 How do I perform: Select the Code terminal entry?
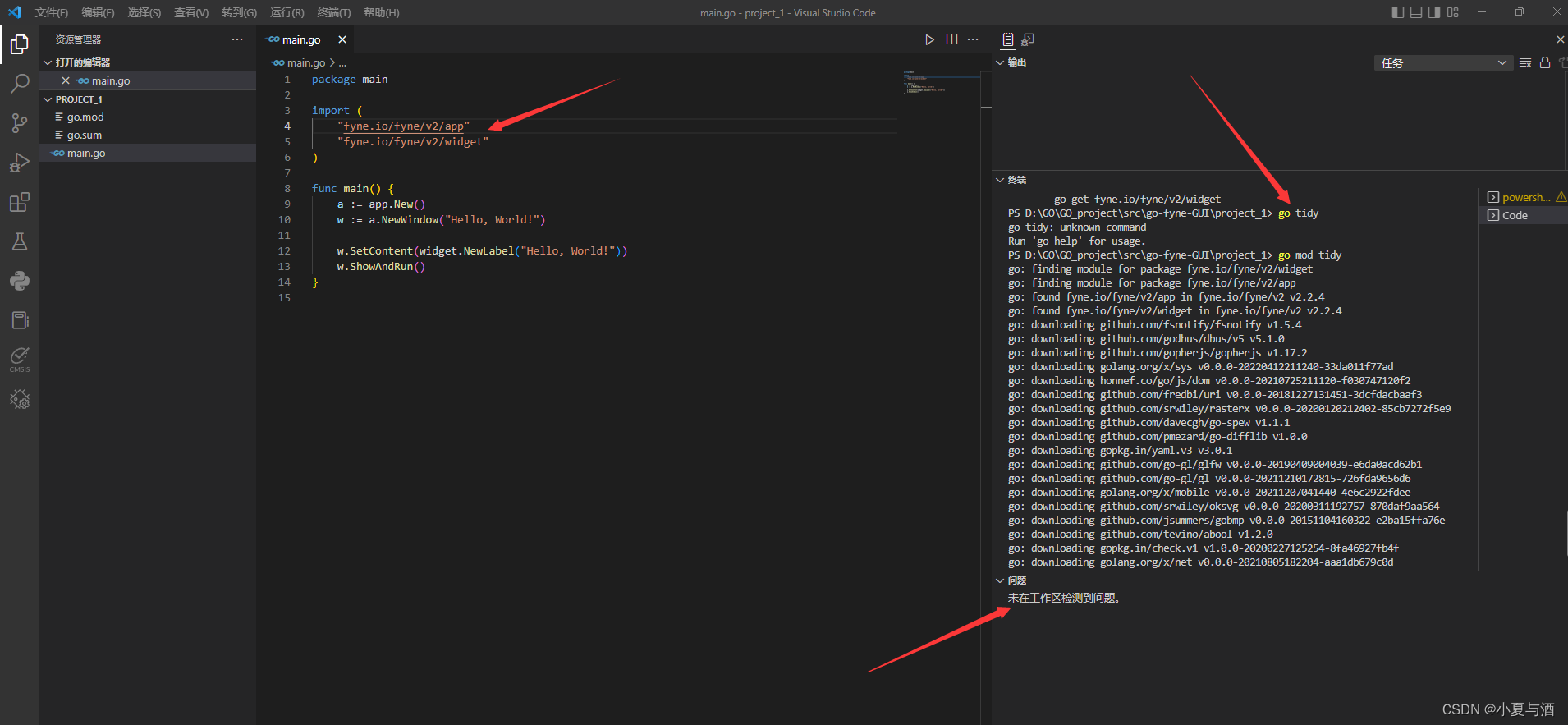click(1523, 215)
